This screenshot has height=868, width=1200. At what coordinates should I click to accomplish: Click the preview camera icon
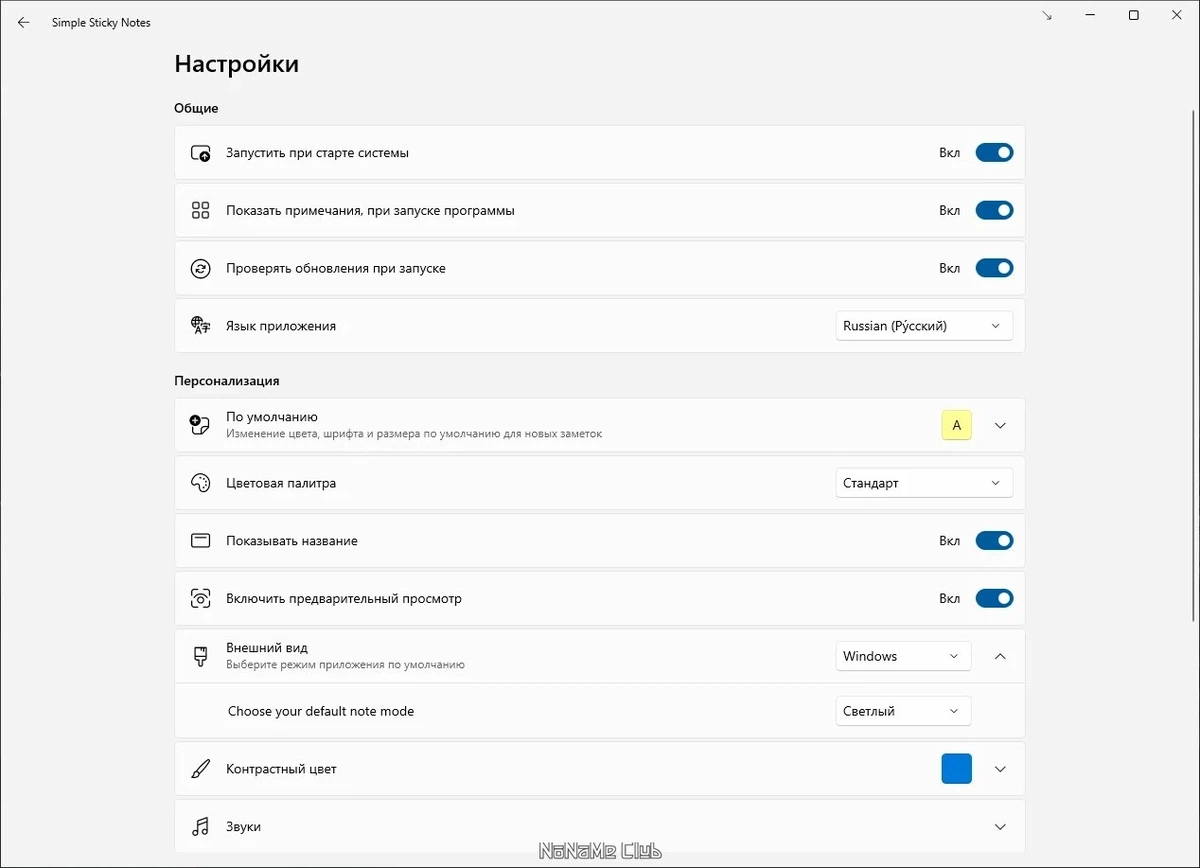(x=201, y=599)
